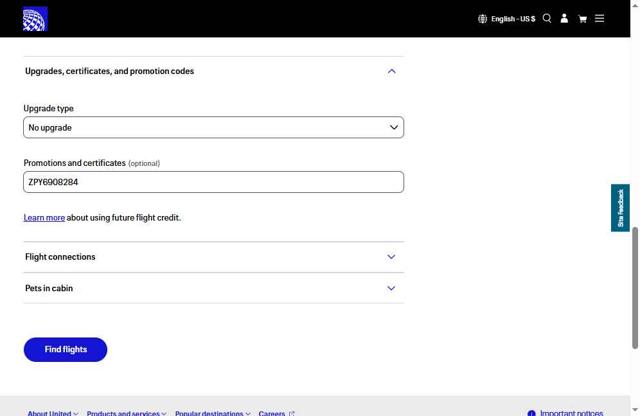640x416 pixels.
Task: Click the United Airlines globe logo
Action: [35, 19]
